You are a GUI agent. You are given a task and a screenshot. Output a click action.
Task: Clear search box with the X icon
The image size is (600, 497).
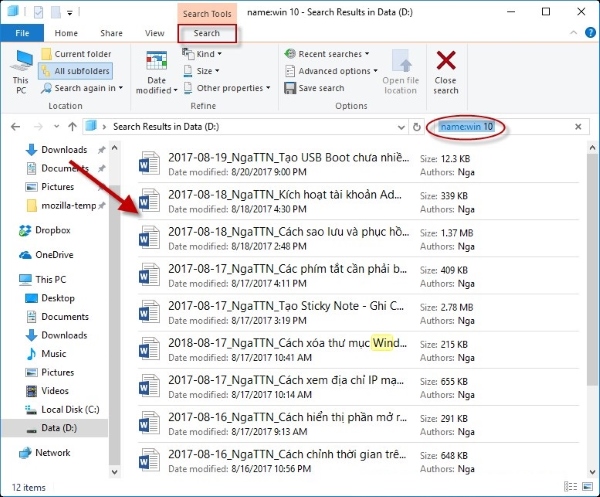pyautogui.click(x=578, y=127)
